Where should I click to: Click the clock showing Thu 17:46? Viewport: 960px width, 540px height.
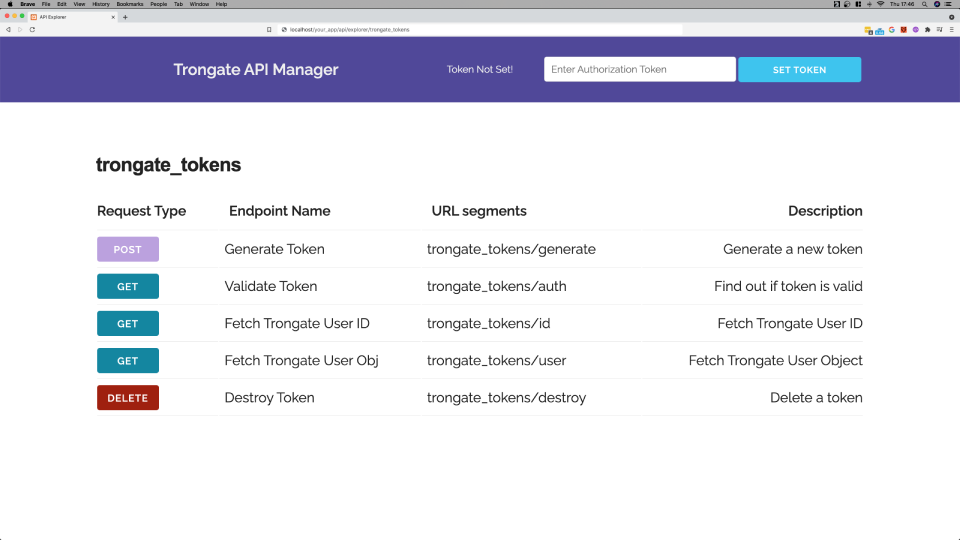902,4
